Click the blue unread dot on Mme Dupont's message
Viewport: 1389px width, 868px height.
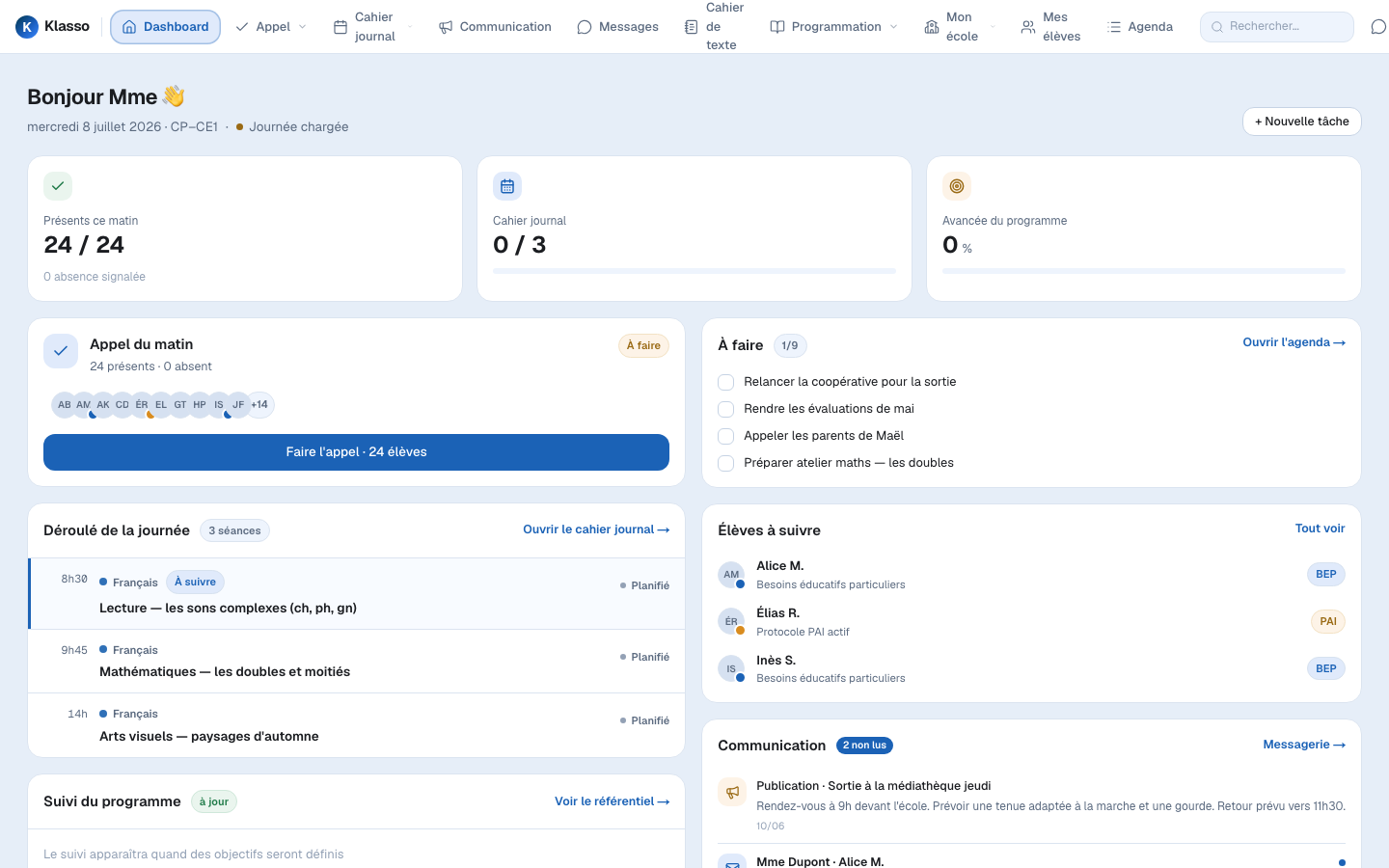tap(1342, 863)
